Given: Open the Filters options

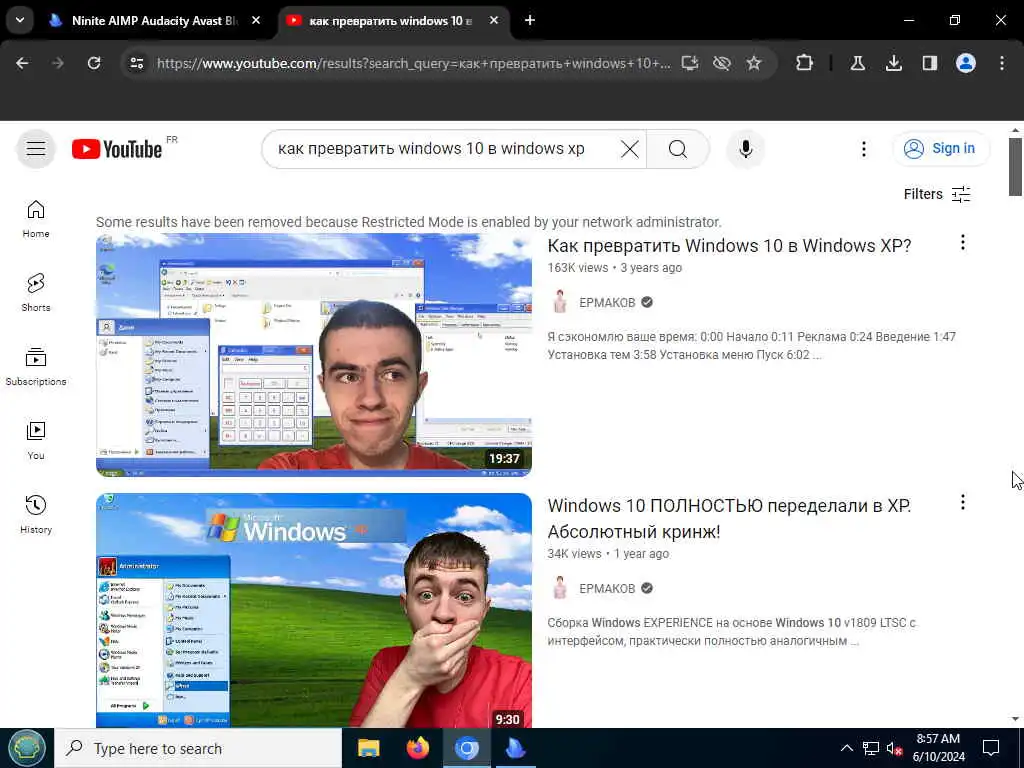Looking at the screenshot, I should coord(937,194).
